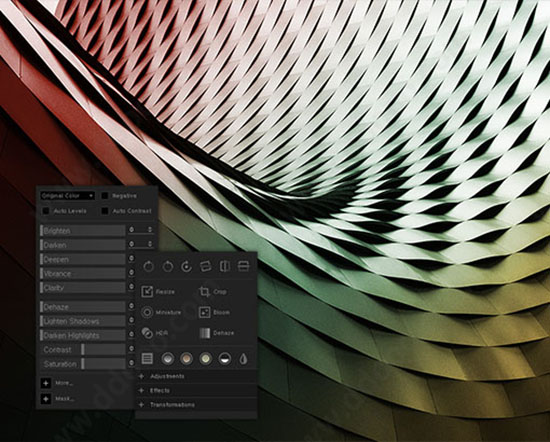Select the pale yellow circular filter preset
Image resolution: width=550 pixels, height=442 pixels.
(206, 359)
